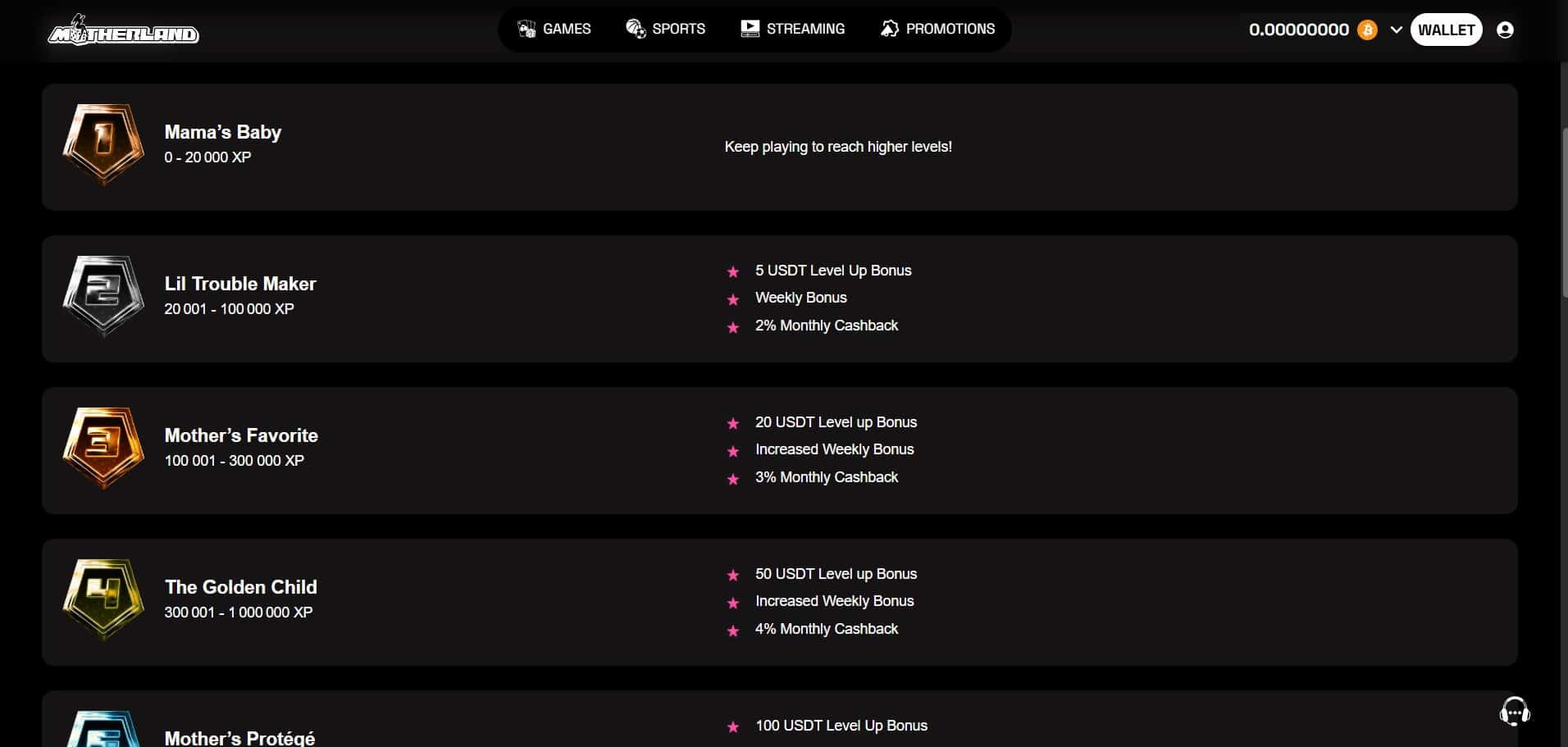Viewport: 1568px width, 747px height.
Task: Expand the currency balance dropdown chevron
Action: (x=1396, y=30)
